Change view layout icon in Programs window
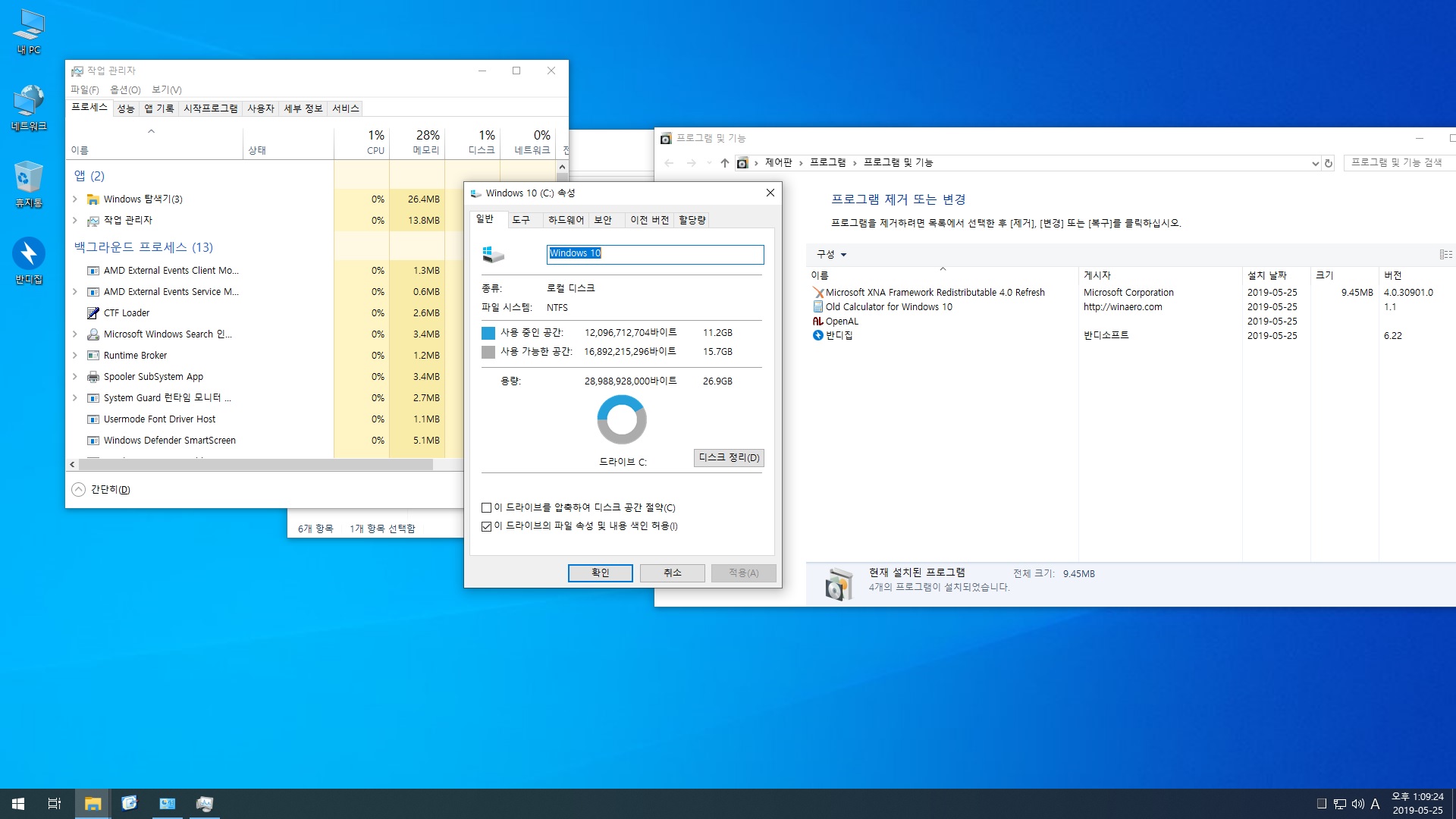The image size is (1456, 819). click(1446, 255)
